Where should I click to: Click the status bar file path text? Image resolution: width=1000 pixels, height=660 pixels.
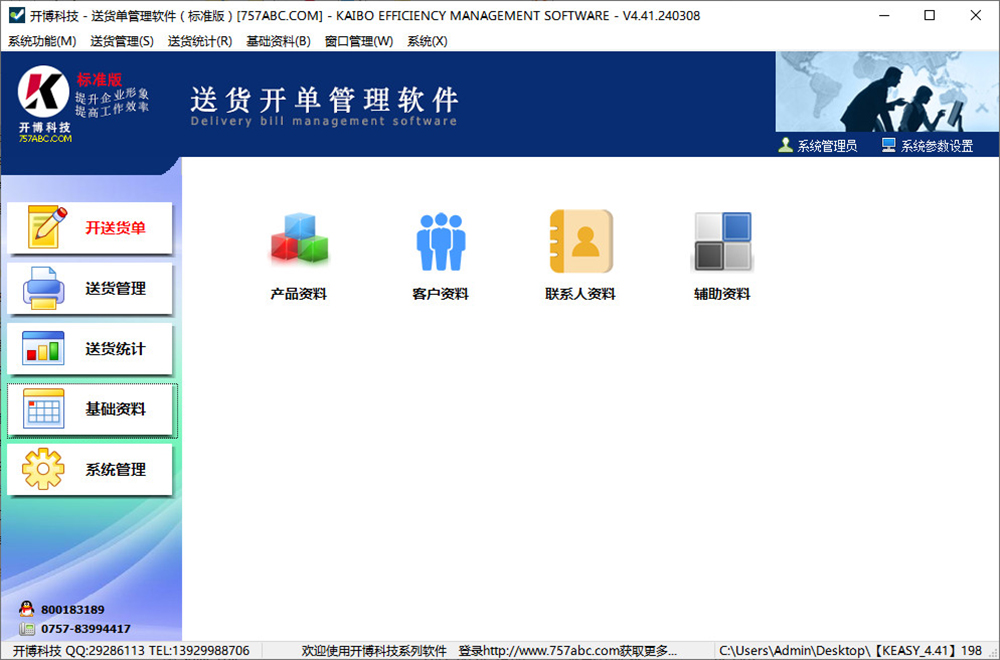point(851,650)
